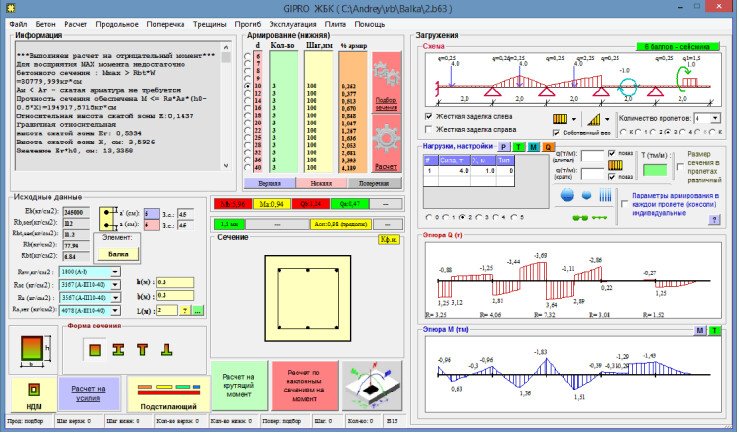Screen dimensions: 739x433
Task: Click the green ellipsis button next to L(м)
Action: click(x=198, y=310)
